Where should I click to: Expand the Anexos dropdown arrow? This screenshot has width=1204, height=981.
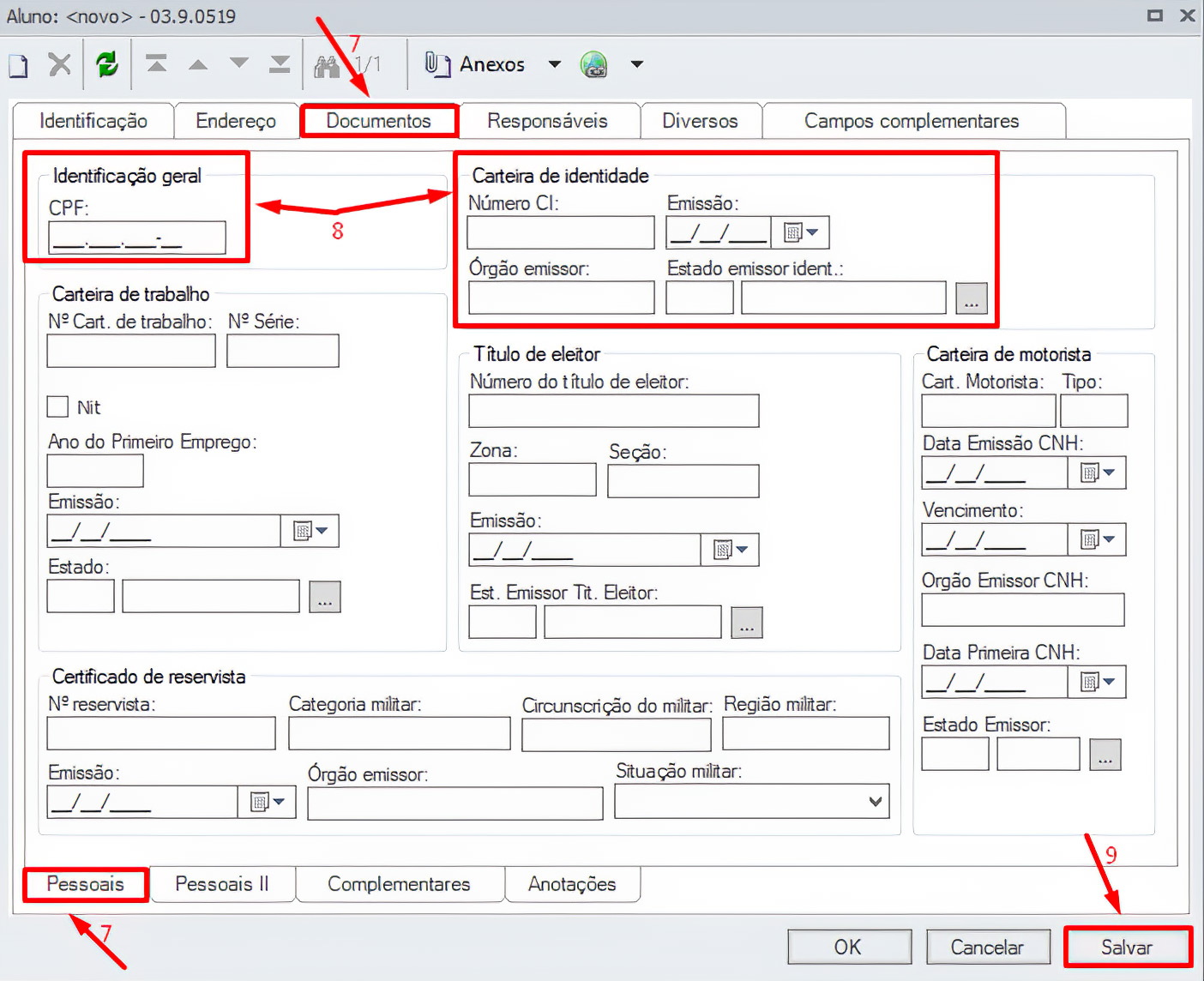555,64
